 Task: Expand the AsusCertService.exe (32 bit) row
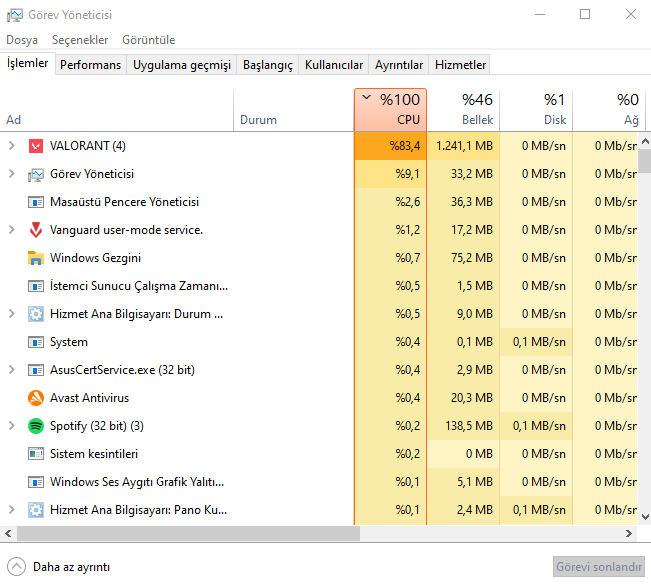pyautogui.click(x=12, y=370)
